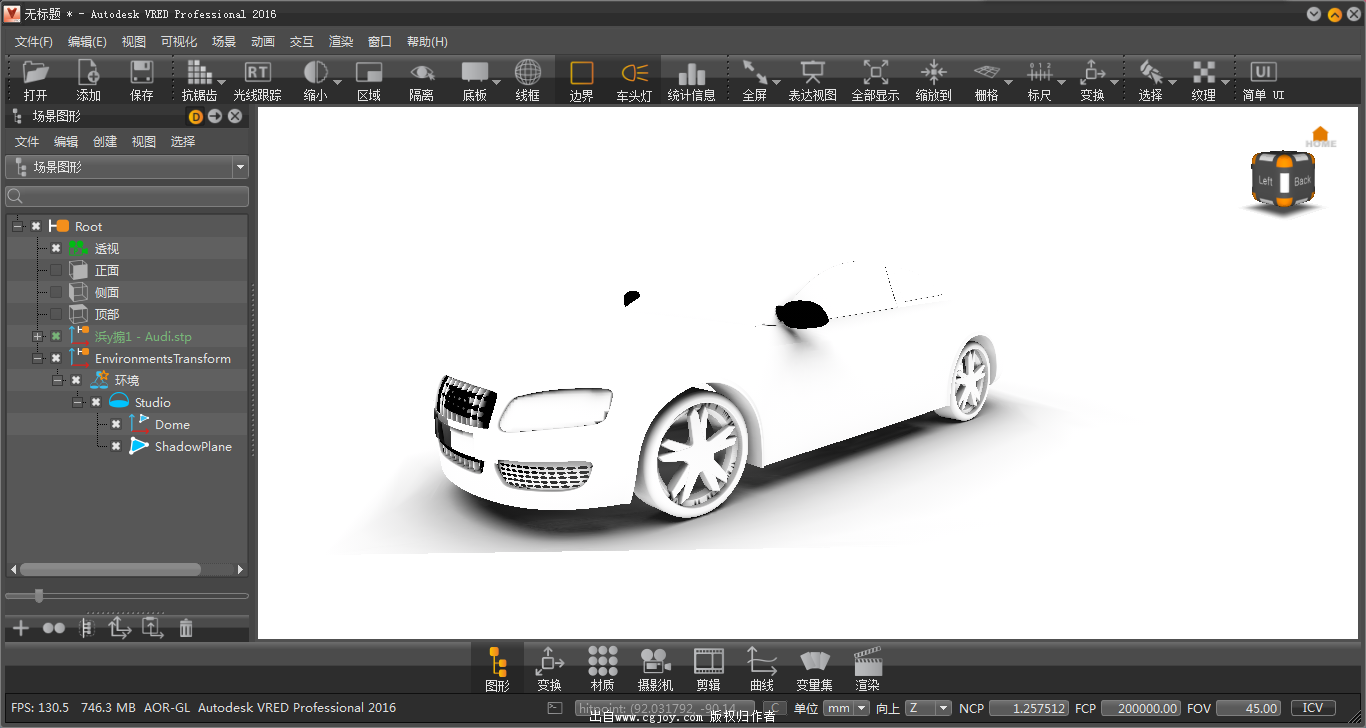Screen dimensions: 1366x728
Task: Open scene graph panel 创建 menu
Action: (105, 142)
